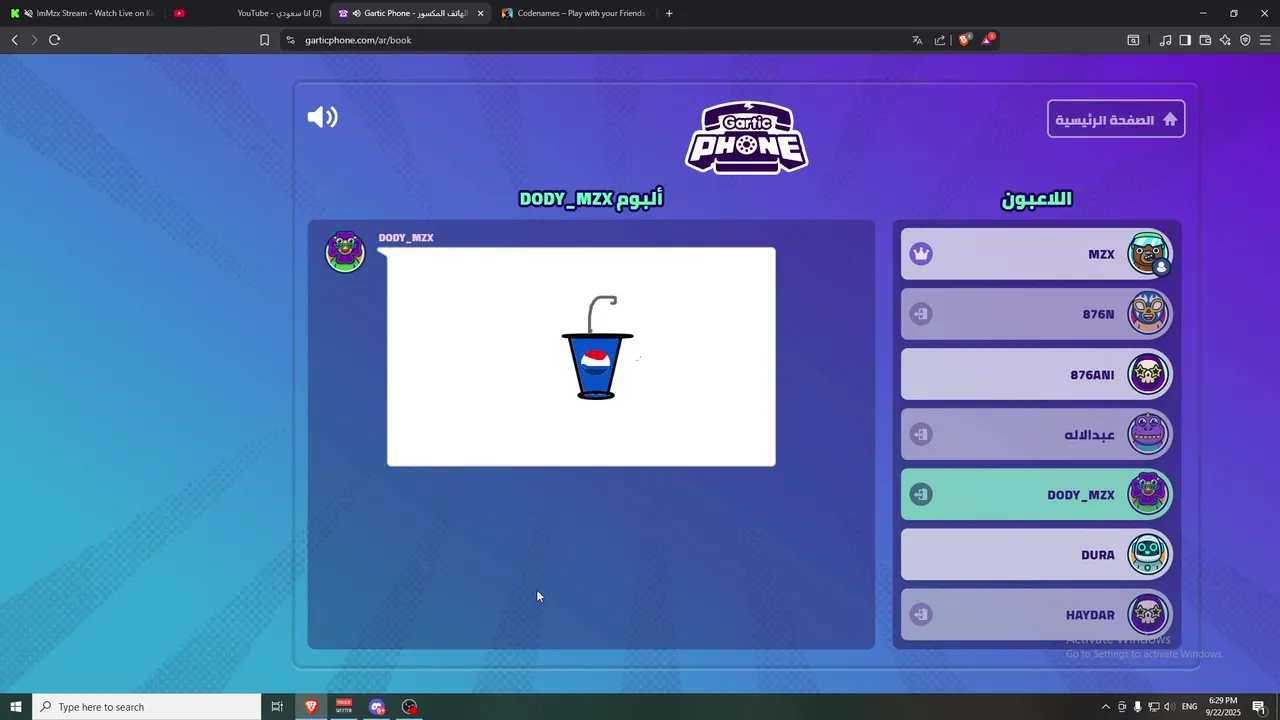Image resolution: width=1280 pixels, height=720 pixels.
Task: Select player HAYDAR row
Action: pyautogui.click(x=1036, y=614)
